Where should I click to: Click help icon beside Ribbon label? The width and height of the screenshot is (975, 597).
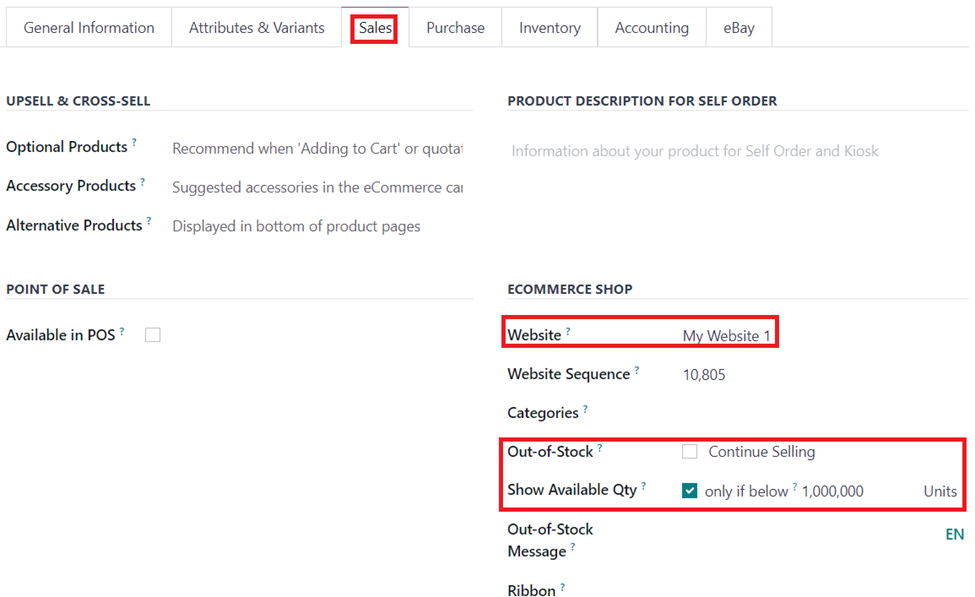tap(562, 586)
